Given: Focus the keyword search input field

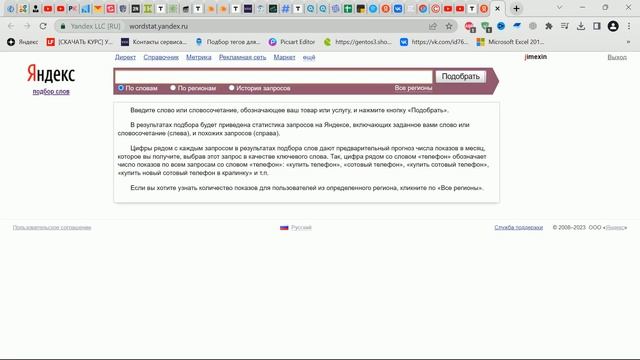Looking at the screenshot, I should point(273,76).
